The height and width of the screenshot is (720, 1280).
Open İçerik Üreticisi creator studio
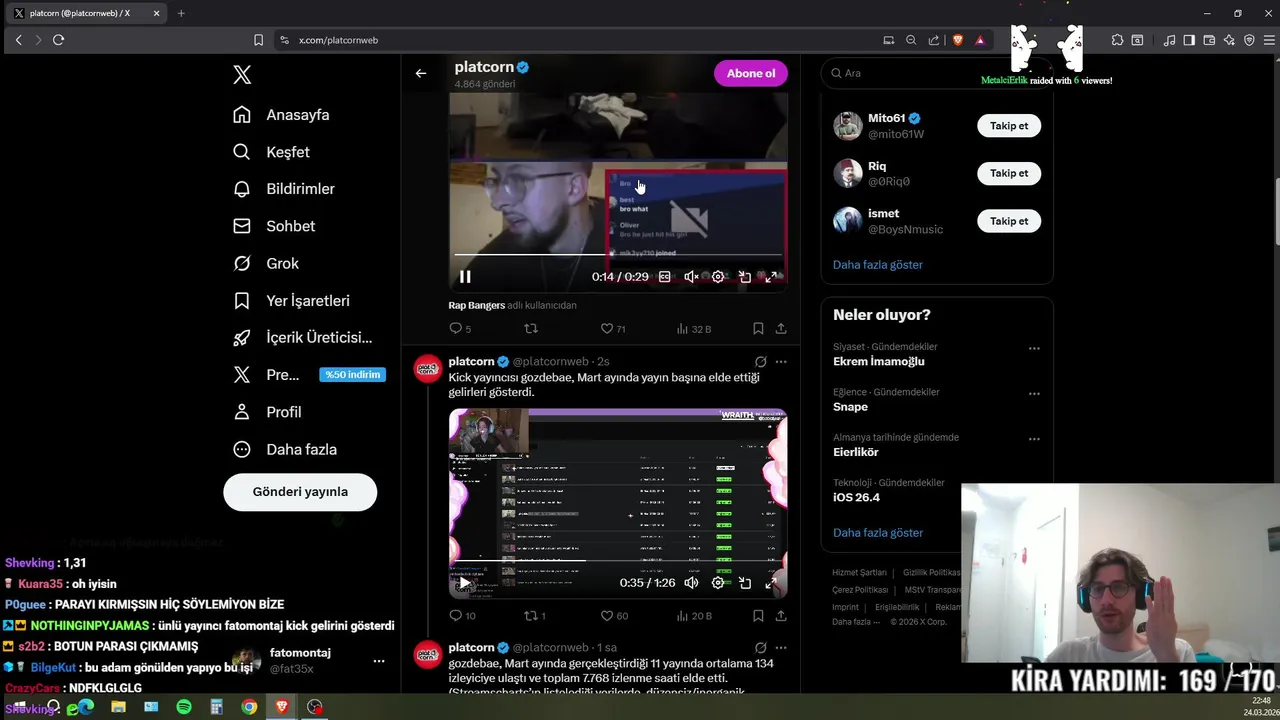(x=302, y=338)
